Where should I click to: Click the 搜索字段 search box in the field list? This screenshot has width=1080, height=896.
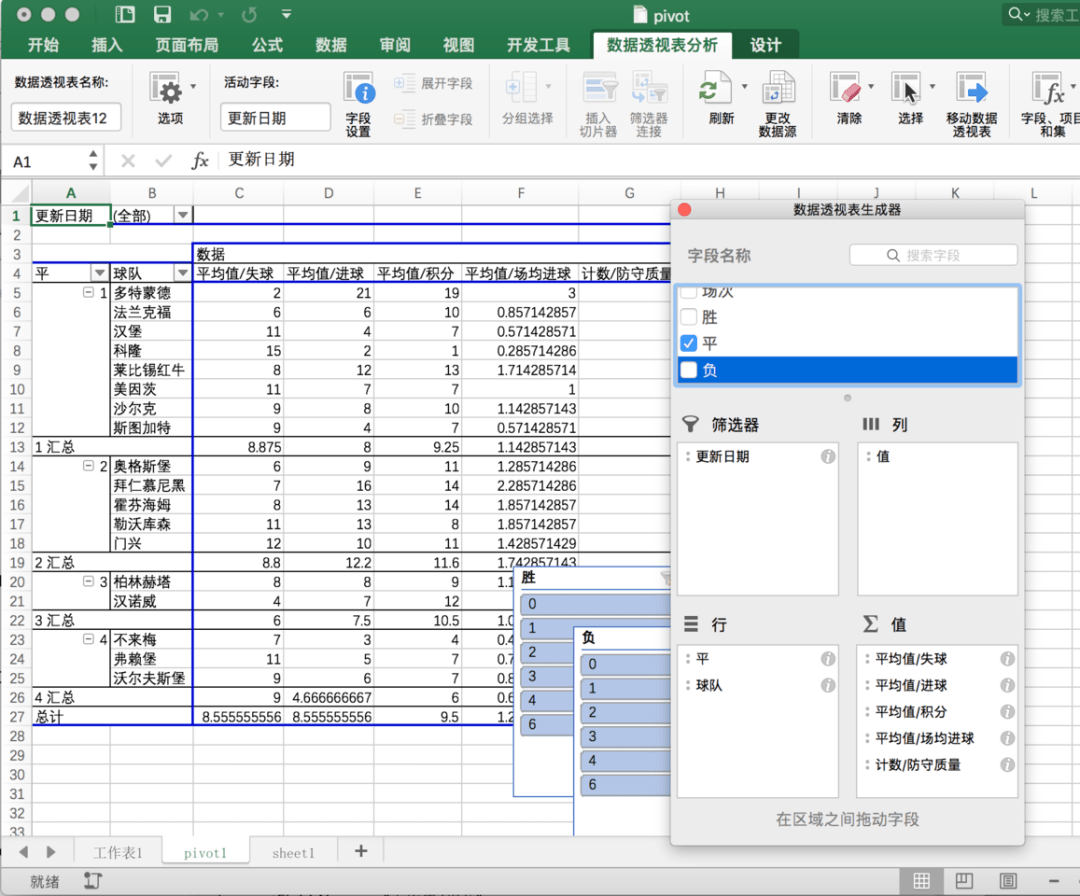[933, 254]
